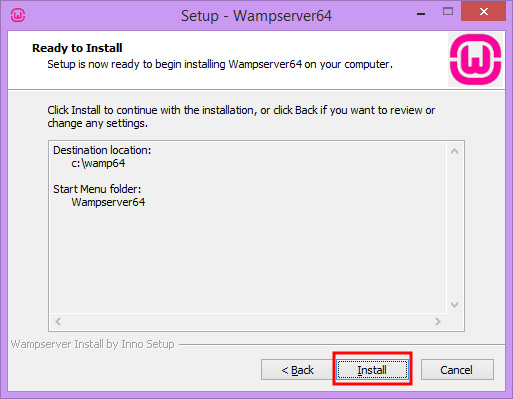This screenshot has height=399, width=513.
Task: Click the Install button
Action: pyautogui.click(x=372, y=369)
